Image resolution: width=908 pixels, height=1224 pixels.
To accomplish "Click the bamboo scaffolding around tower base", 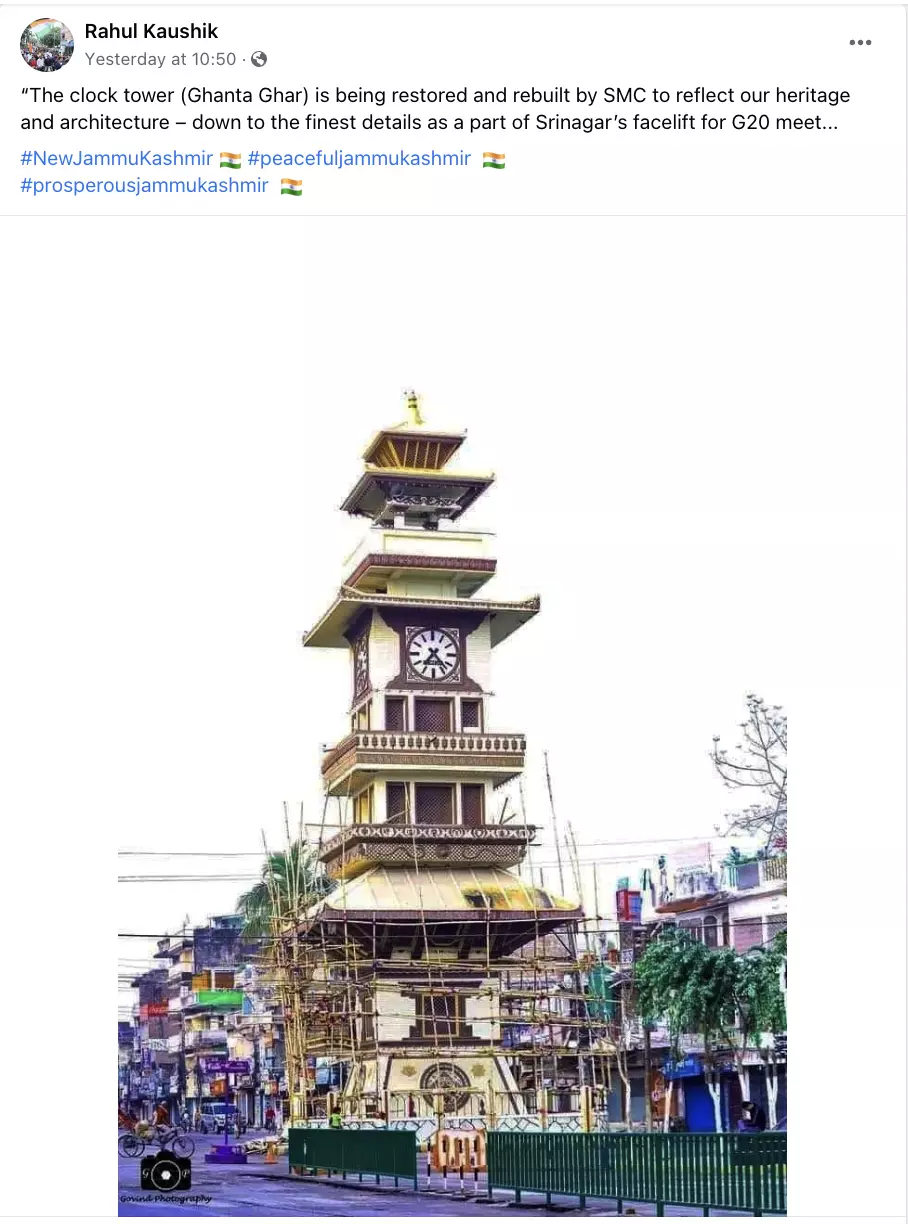I will click(440, 1000).
